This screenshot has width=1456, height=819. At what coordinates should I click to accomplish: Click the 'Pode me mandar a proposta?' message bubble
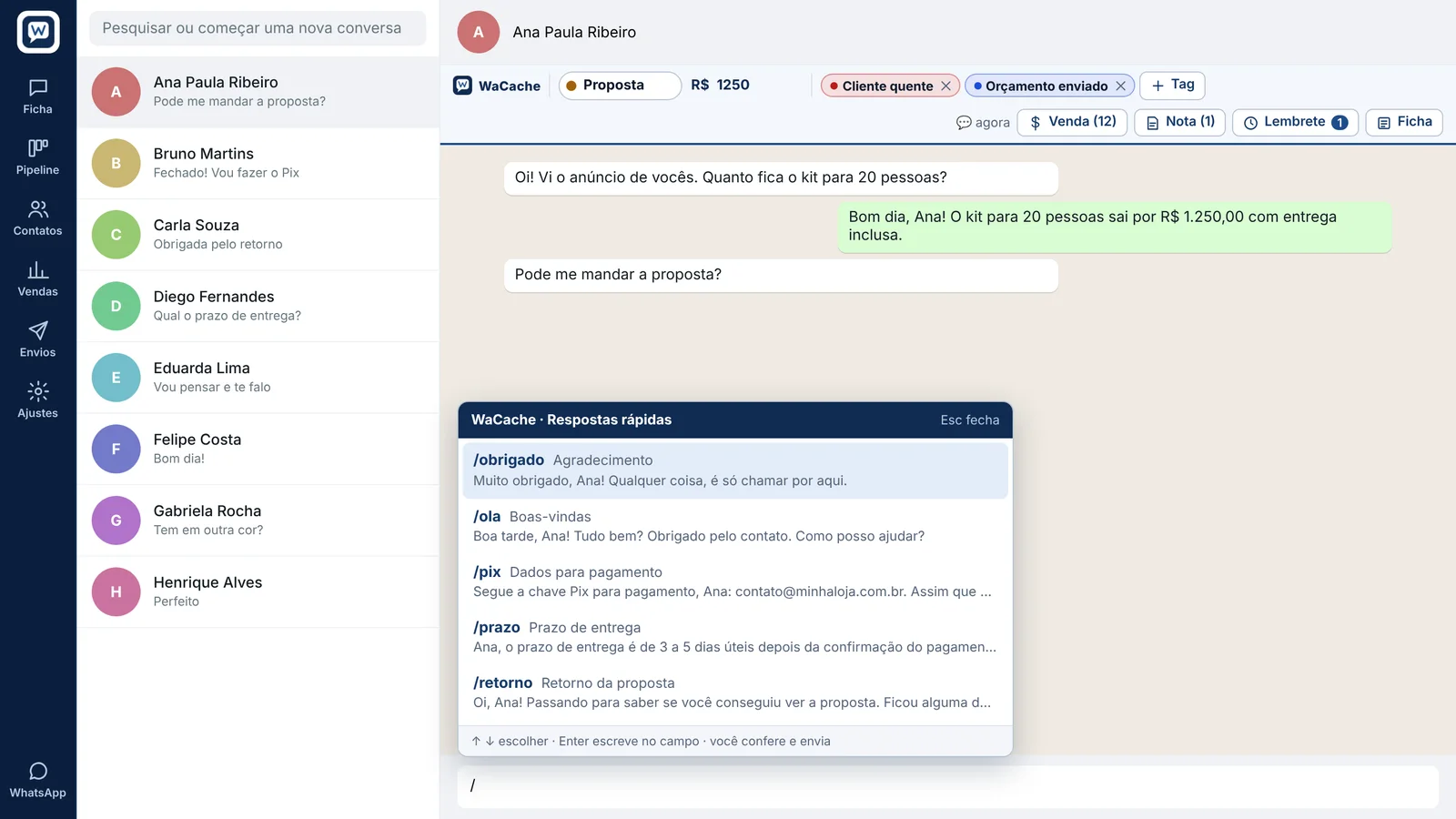point(781,275)
